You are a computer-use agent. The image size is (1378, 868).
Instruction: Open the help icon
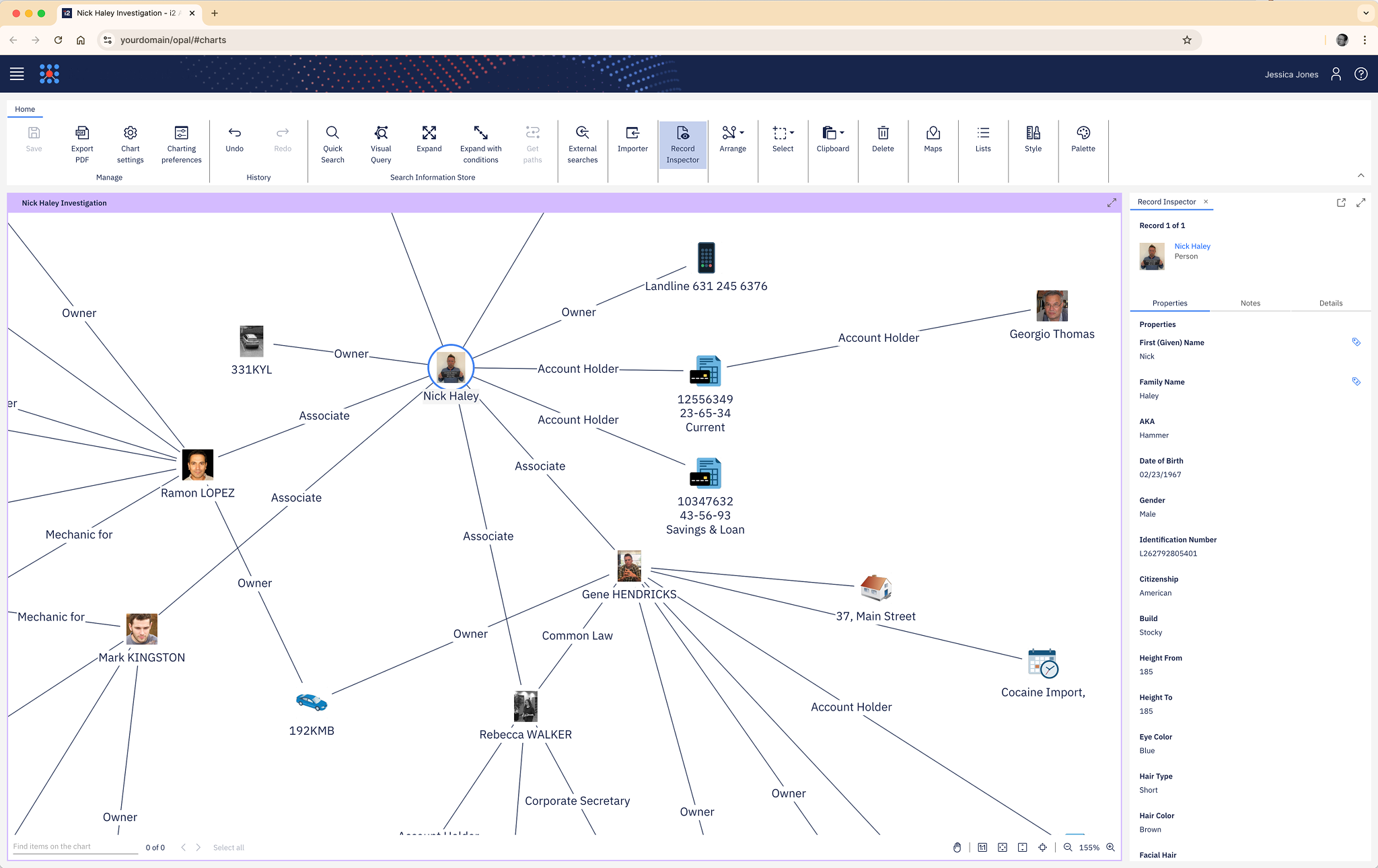pos(1361,74)
